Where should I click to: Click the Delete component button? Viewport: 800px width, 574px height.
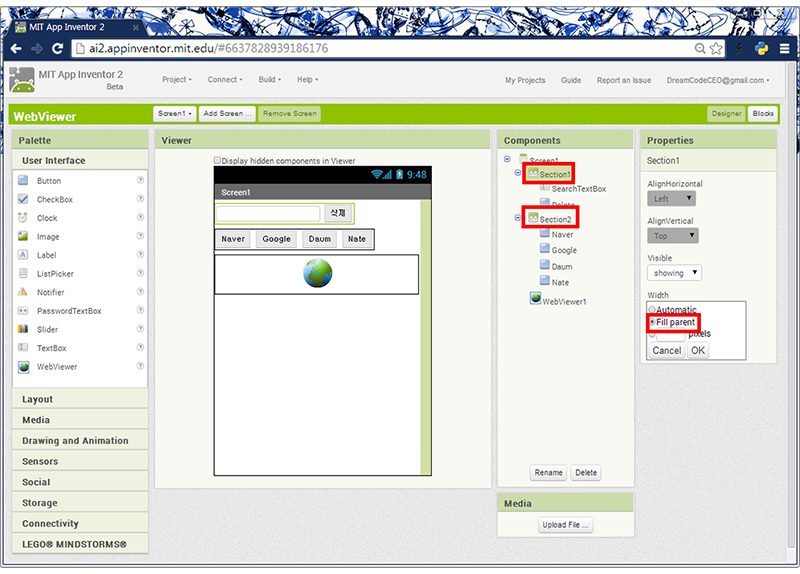click(586, 473)
